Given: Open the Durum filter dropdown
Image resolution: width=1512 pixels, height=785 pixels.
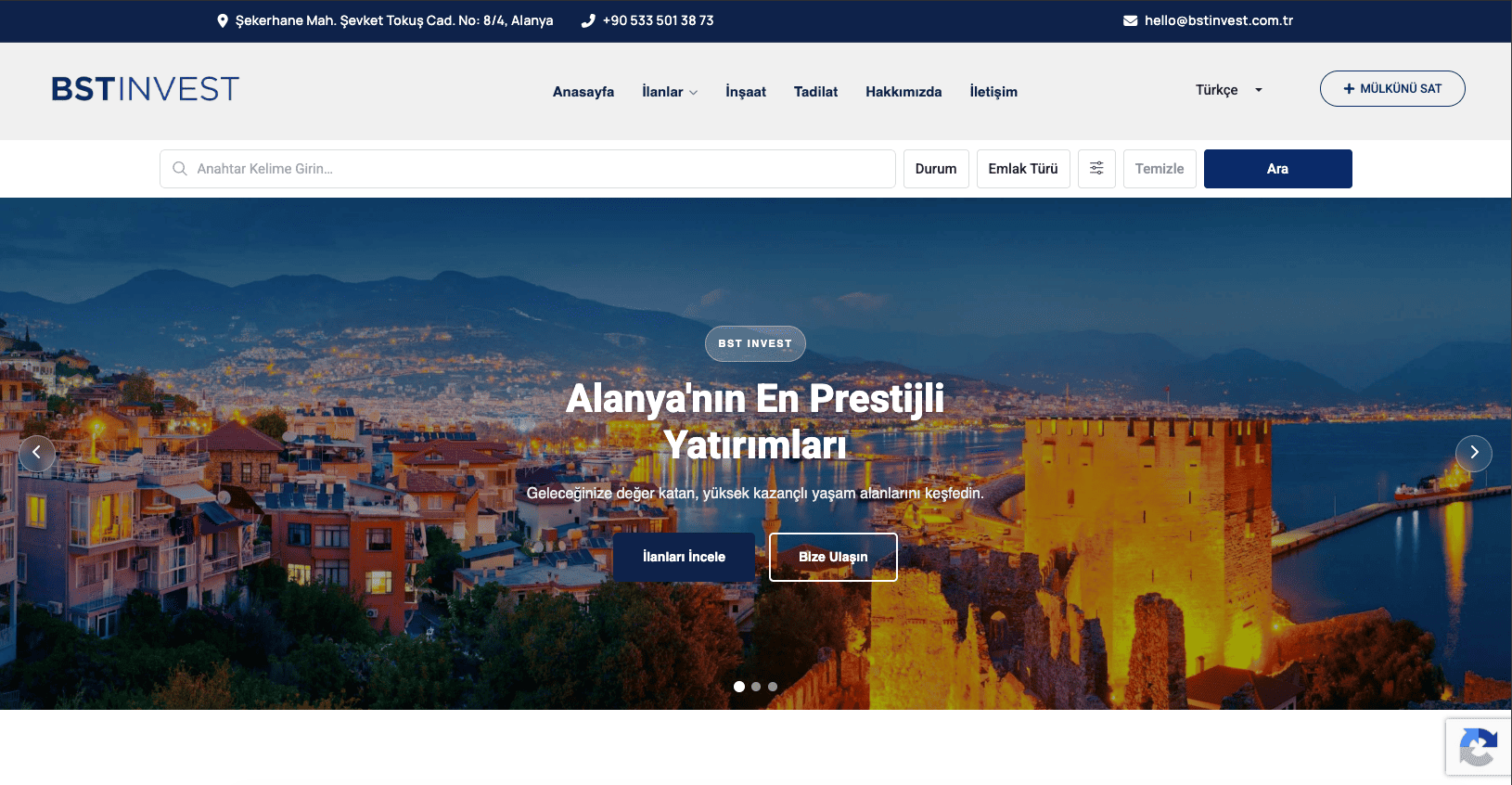Looking at the screenshot, I should pos(936,169).
